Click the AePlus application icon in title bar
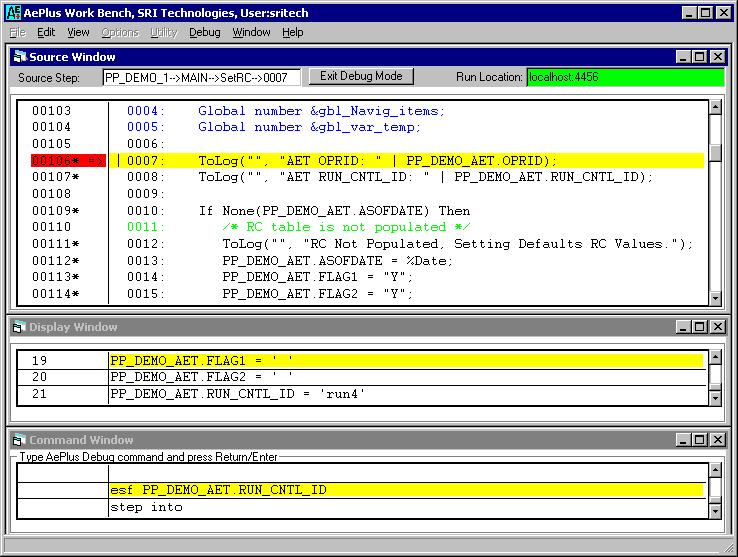 click(13, 13)
